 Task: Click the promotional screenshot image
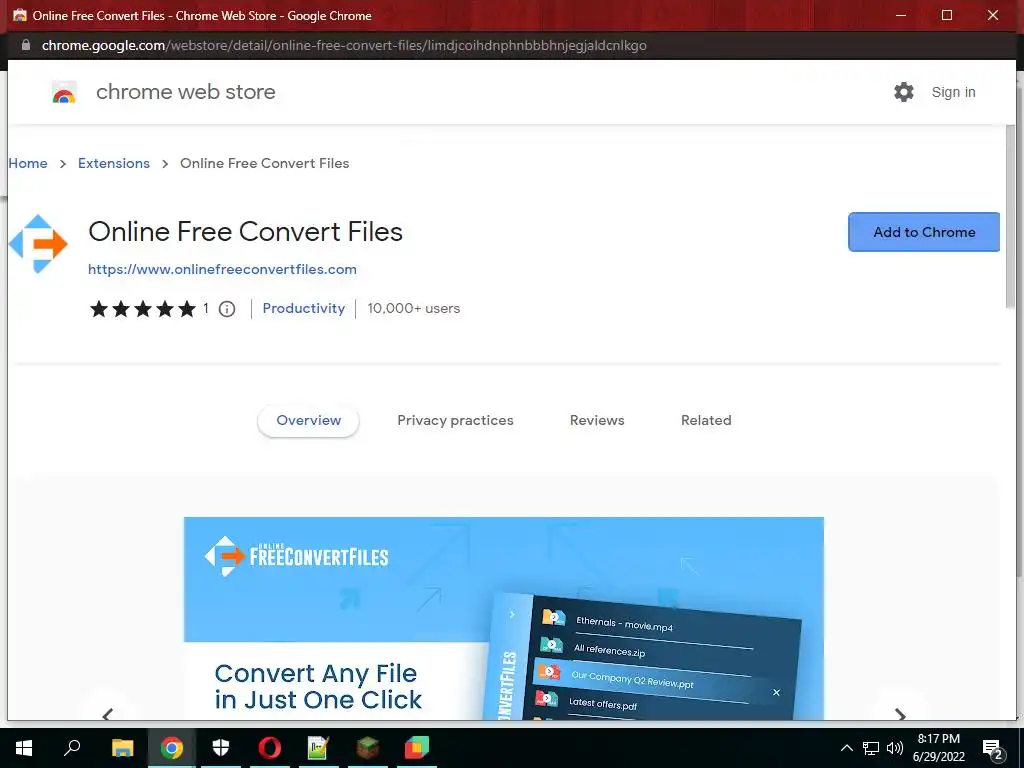pyautogui.click(x=504, y=618)
